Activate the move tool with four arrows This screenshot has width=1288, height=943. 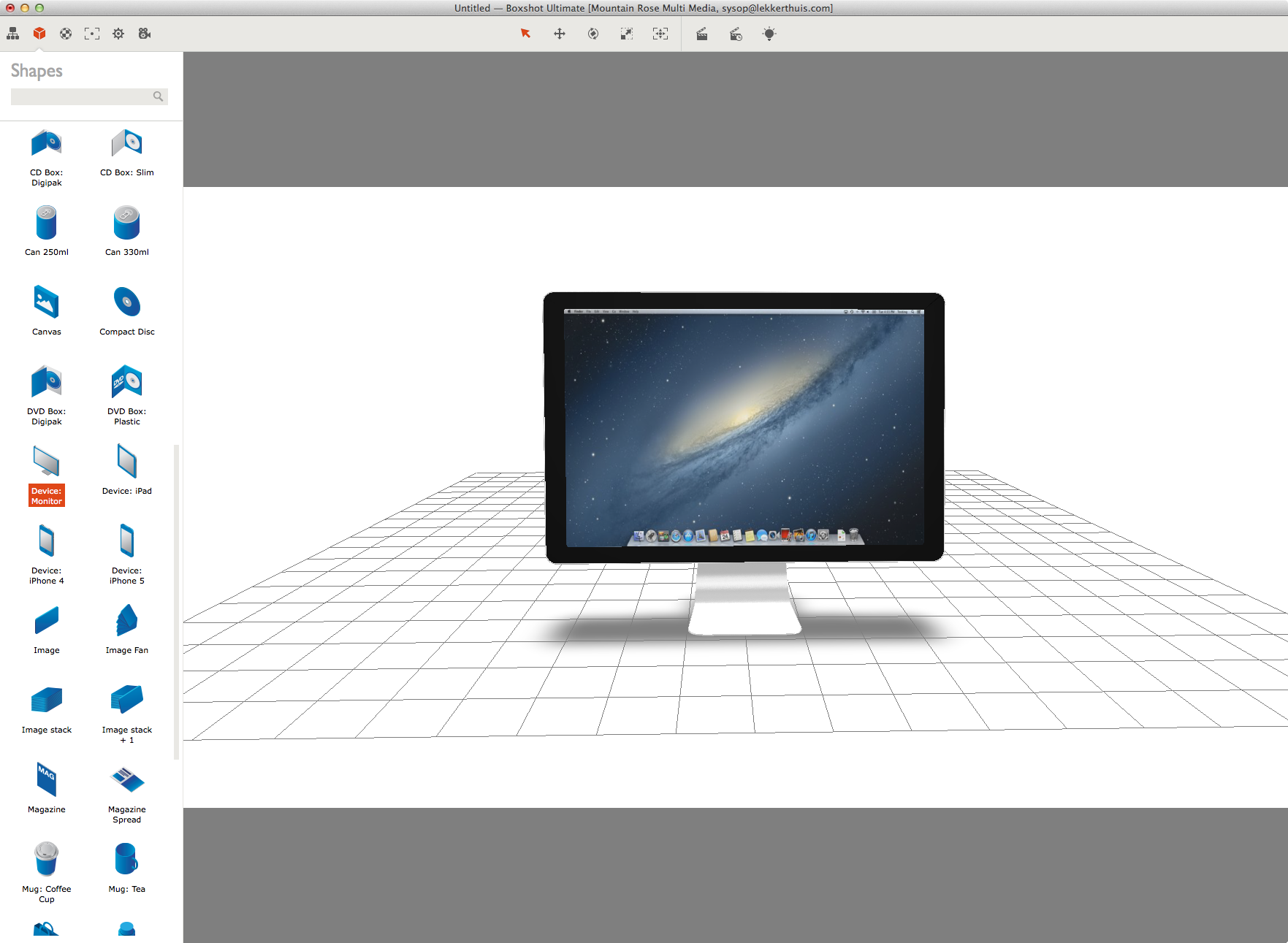click(x=560, y=34)
